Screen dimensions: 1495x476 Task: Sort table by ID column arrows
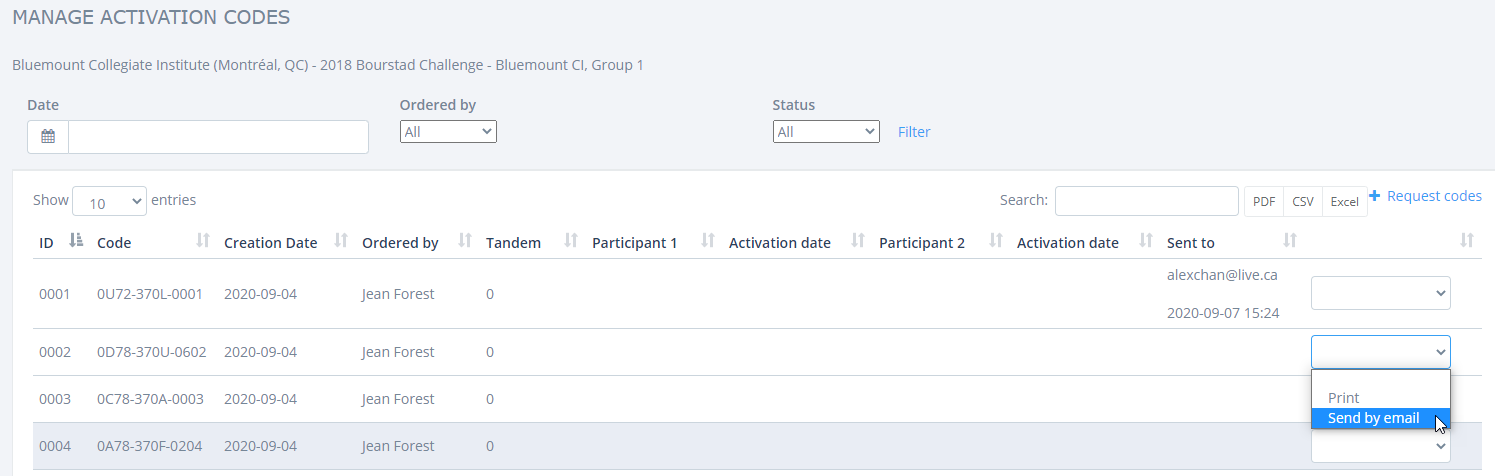point(76,241)
